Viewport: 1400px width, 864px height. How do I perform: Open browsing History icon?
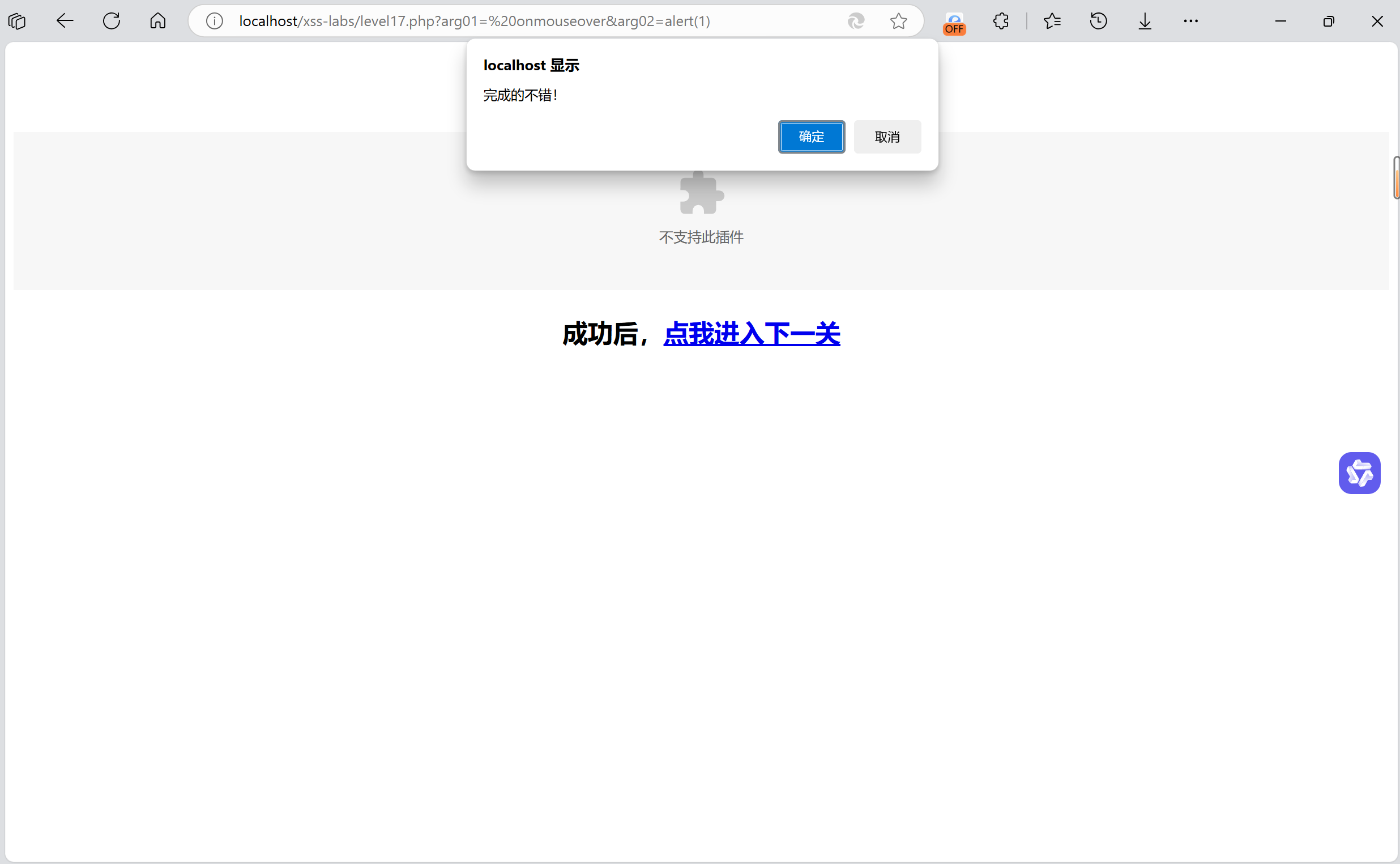point(1098,21)
